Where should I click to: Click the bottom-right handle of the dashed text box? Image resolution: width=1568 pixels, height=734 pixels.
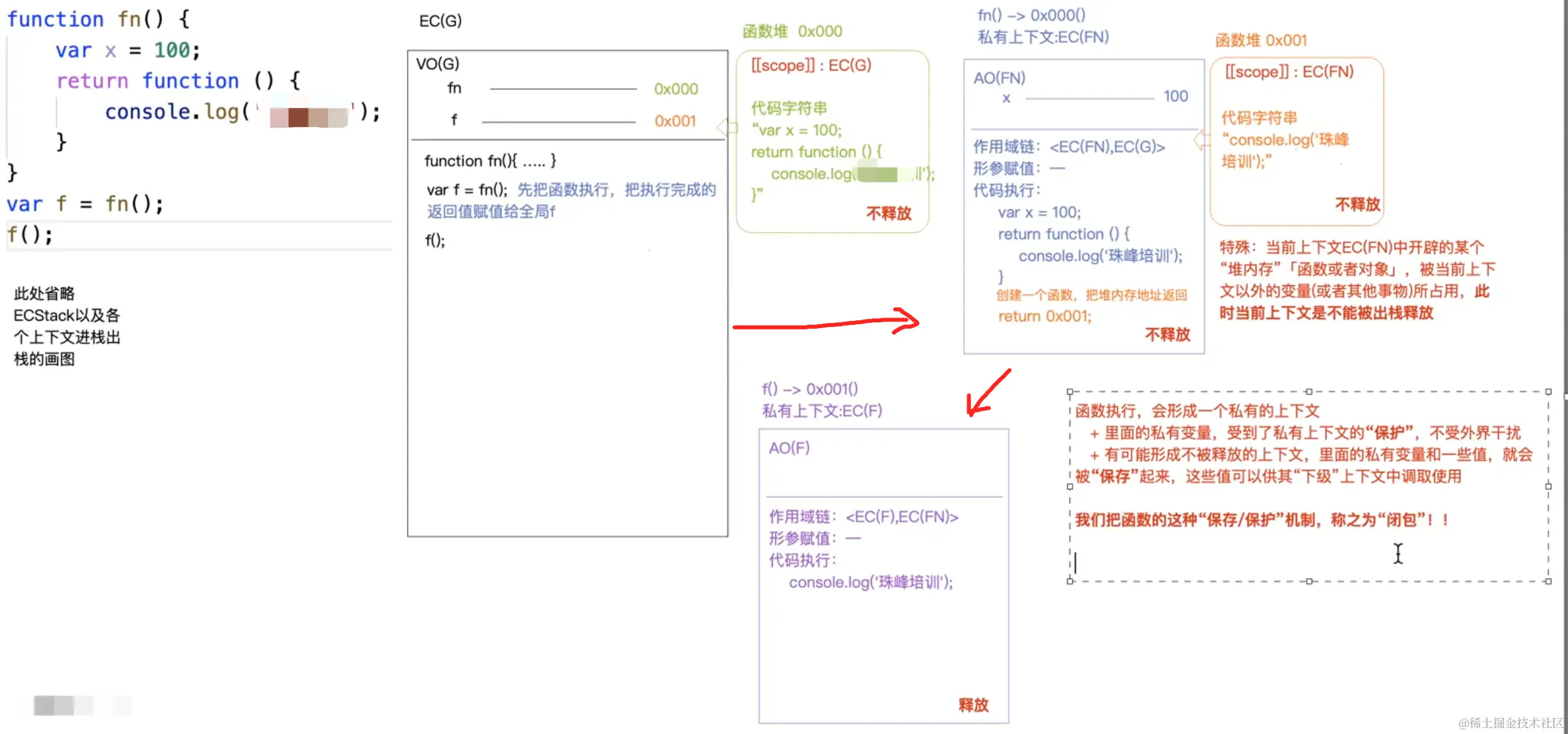pyautogui.click(x=1548, y=581)
